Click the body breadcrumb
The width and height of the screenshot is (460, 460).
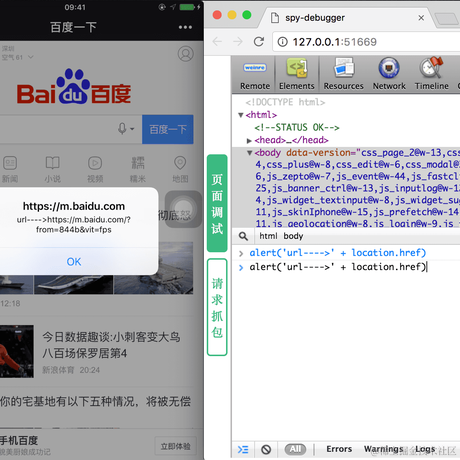(293, 236)
